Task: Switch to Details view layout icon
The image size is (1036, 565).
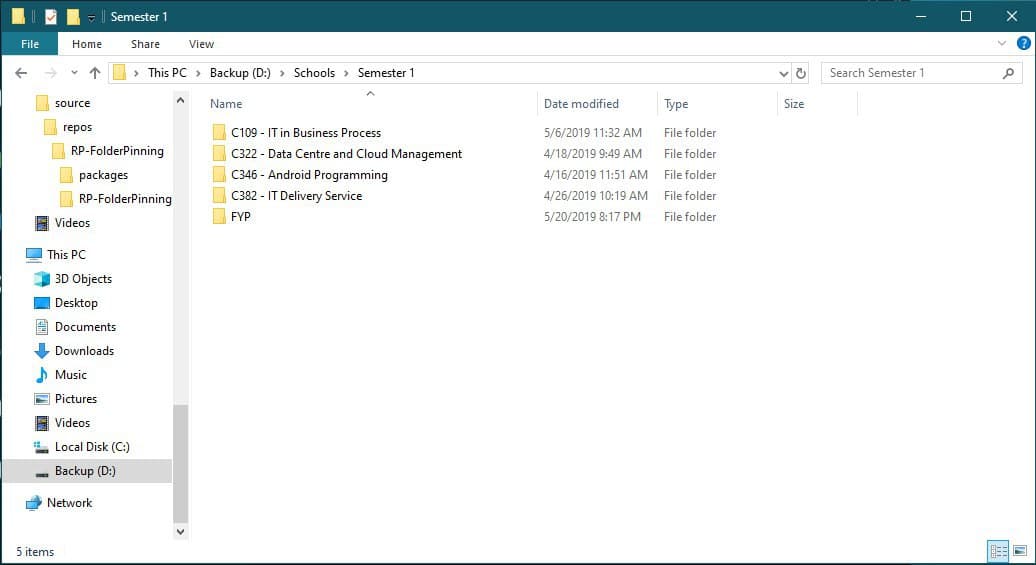Action: pos(998,550)
